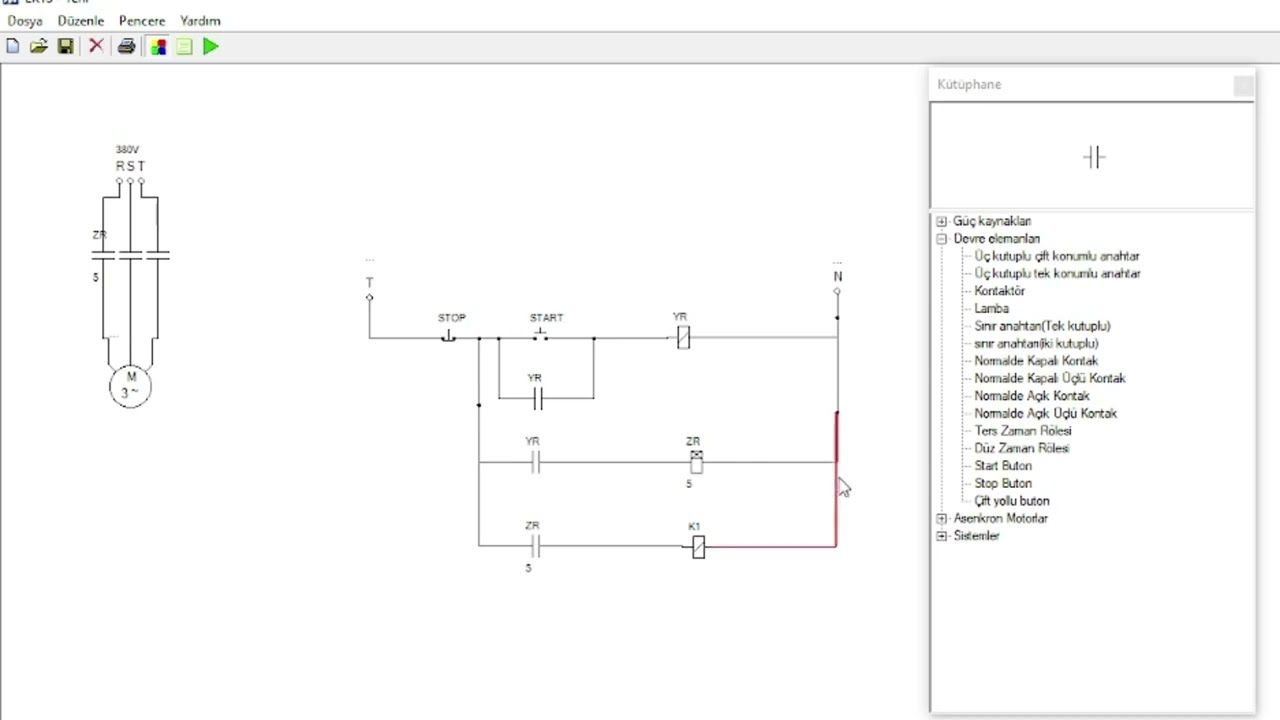The image size is (1280, 720).
Task: Select the ZR timer relay coil
Action: [x=696, y=461]
